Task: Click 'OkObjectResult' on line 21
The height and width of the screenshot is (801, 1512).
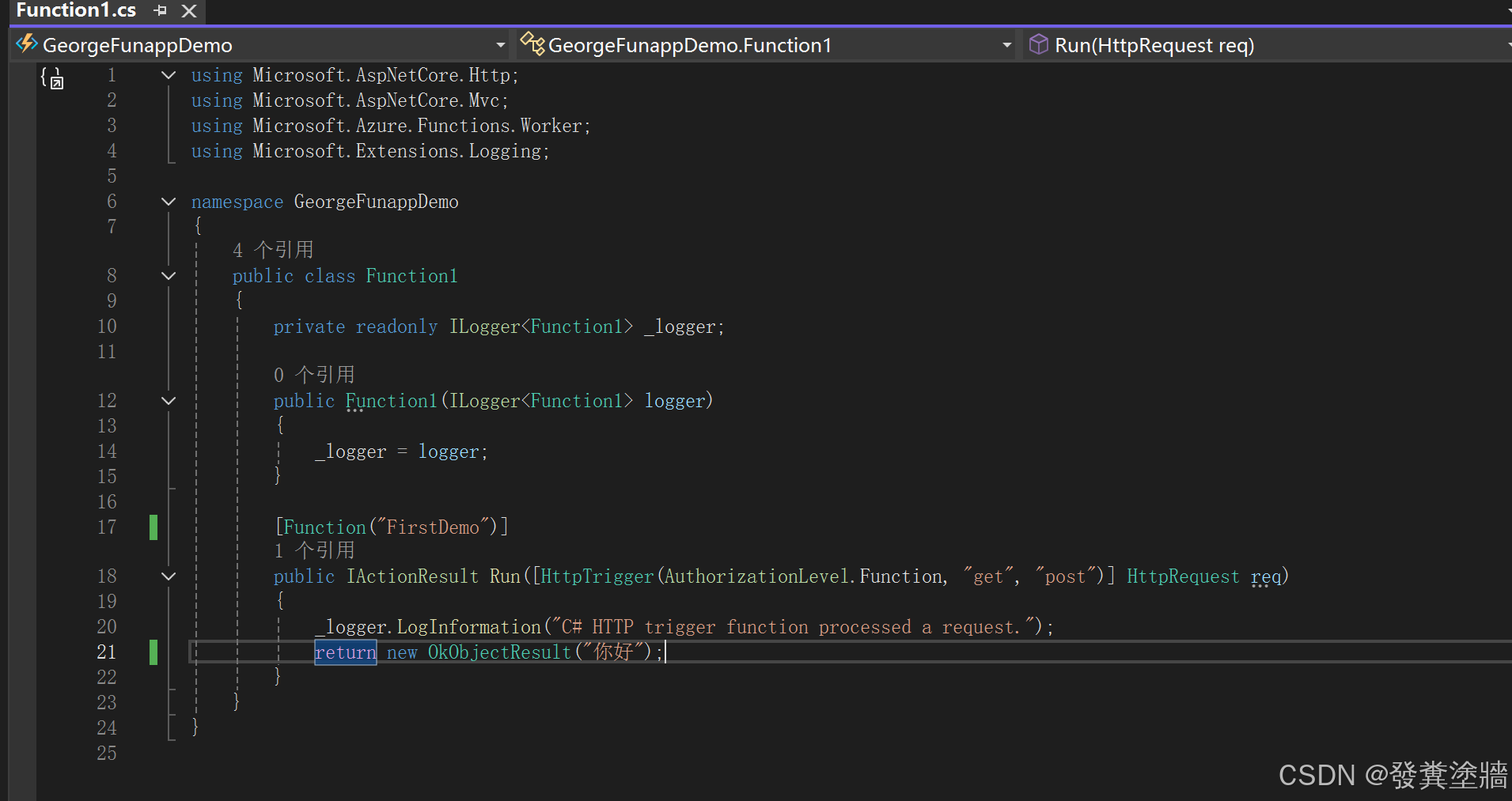Action: (x=499, y=652)
